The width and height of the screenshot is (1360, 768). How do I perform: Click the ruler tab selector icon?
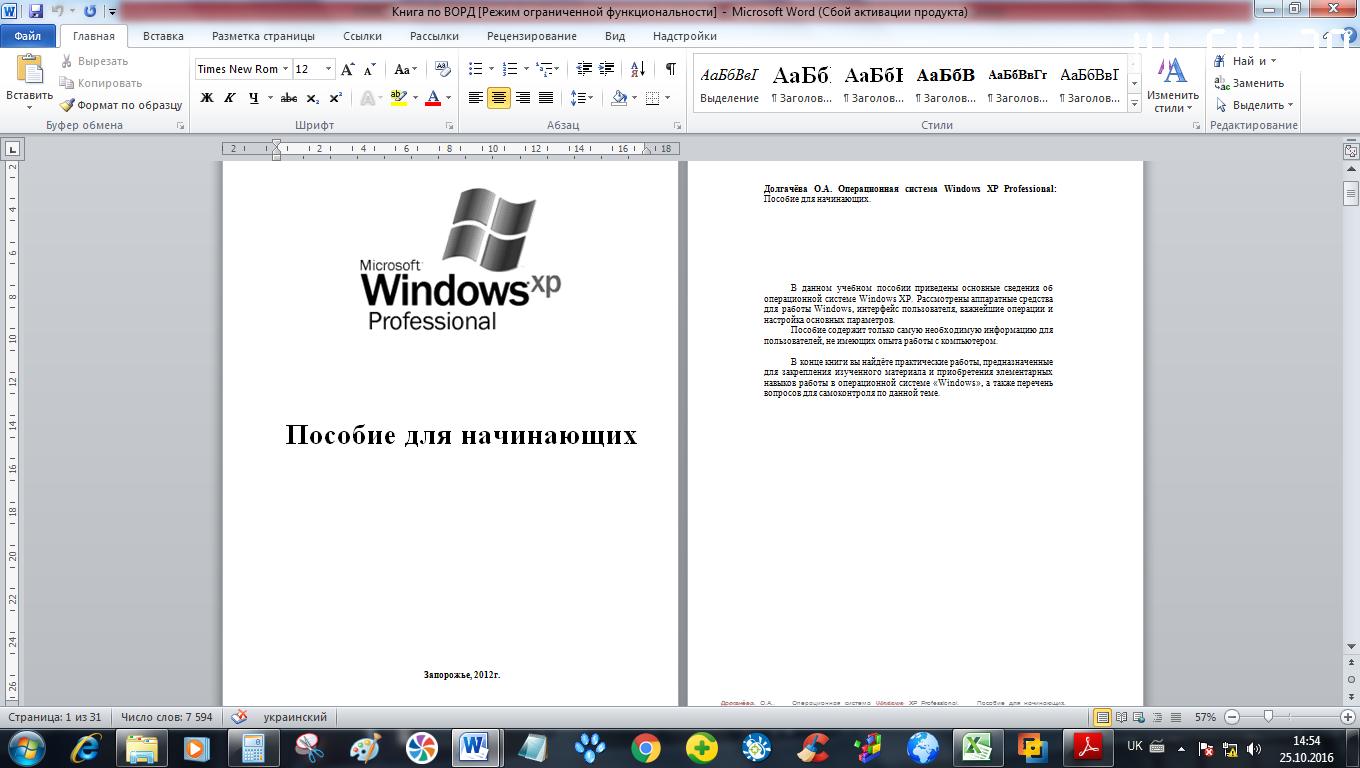pos(13,149)
